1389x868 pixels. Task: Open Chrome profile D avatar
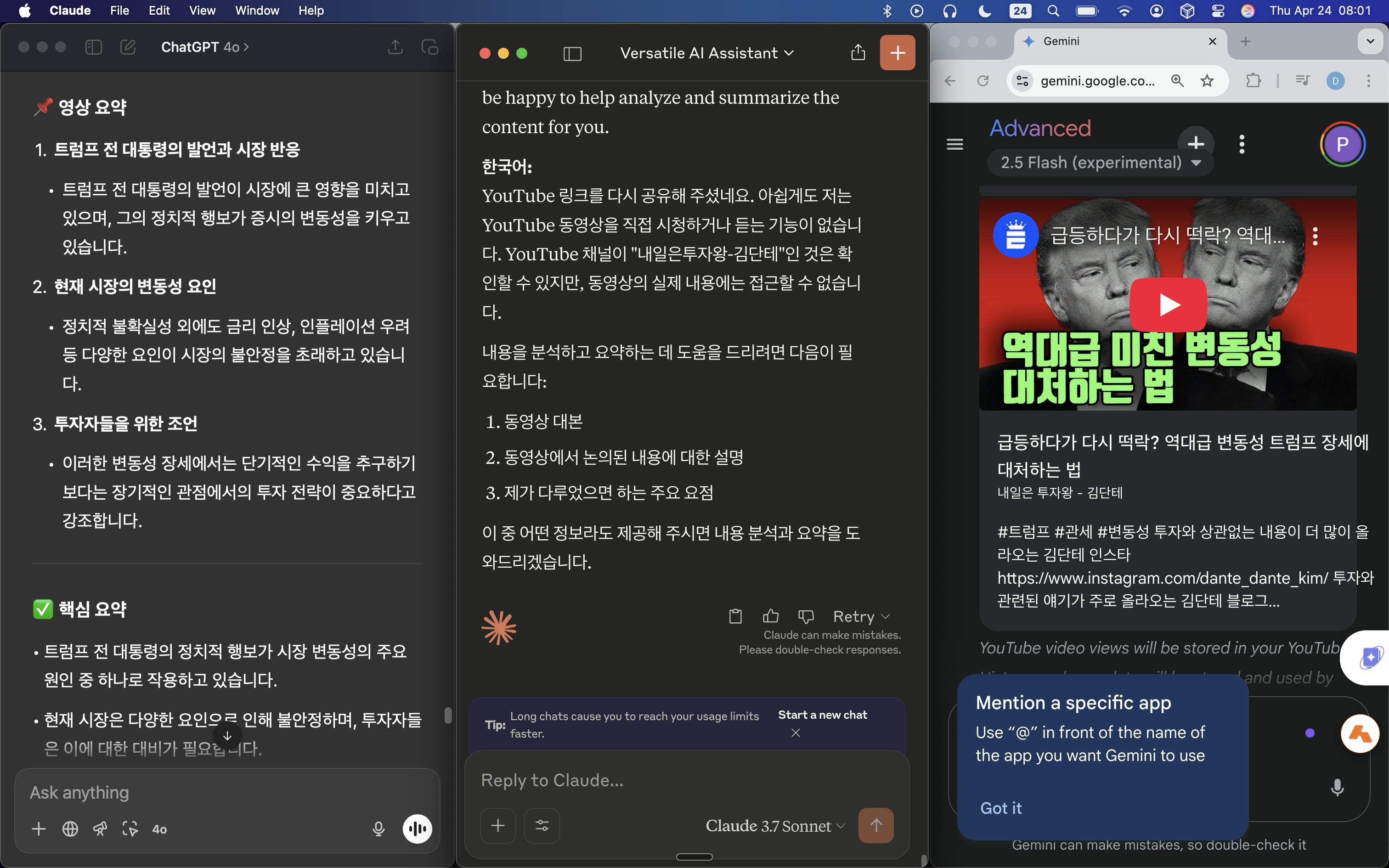(x=1336, y=81)
